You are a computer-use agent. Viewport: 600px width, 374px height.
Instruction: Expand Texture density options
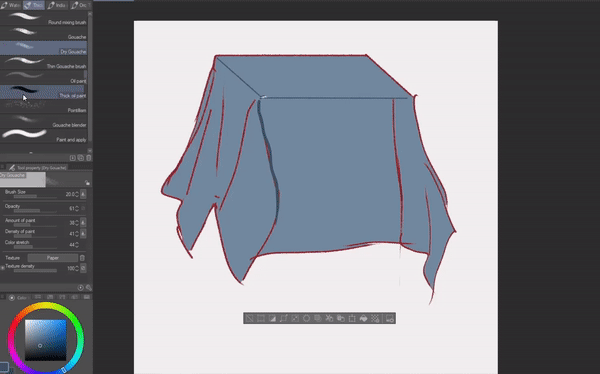coord(3,268)
